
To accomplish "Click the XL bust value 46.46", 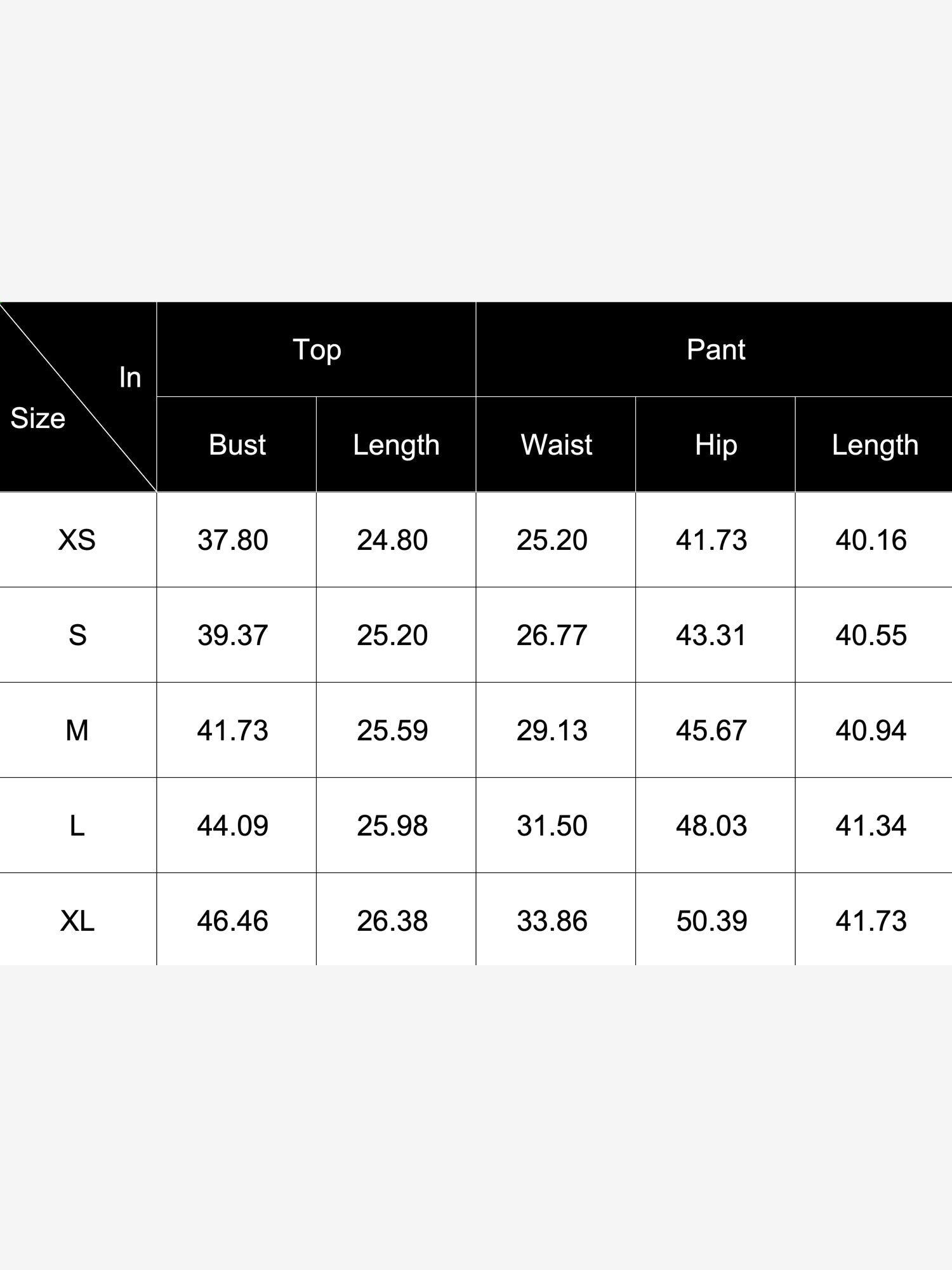I will [x=233, y=920].
